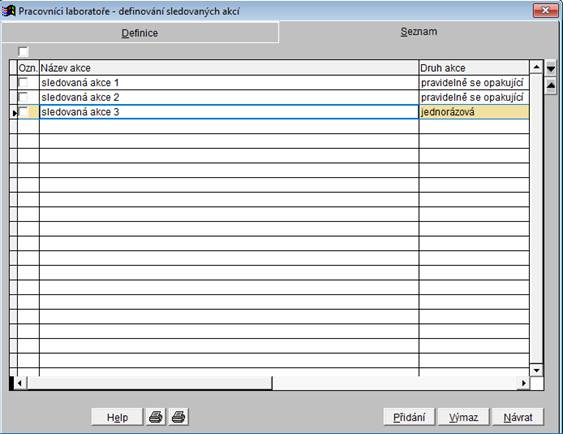Toggle the select-all checkbox above the grid
This screenshot has width=563, height=434.
(x=23, y=52)
